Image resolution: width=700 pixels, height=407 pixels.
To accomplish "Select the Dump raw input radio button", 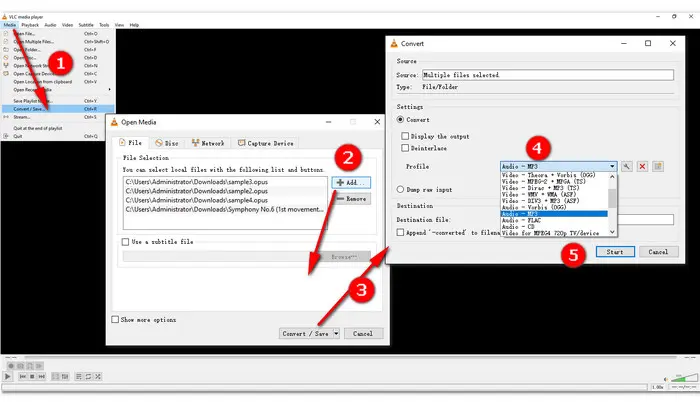I will (400, 189).
